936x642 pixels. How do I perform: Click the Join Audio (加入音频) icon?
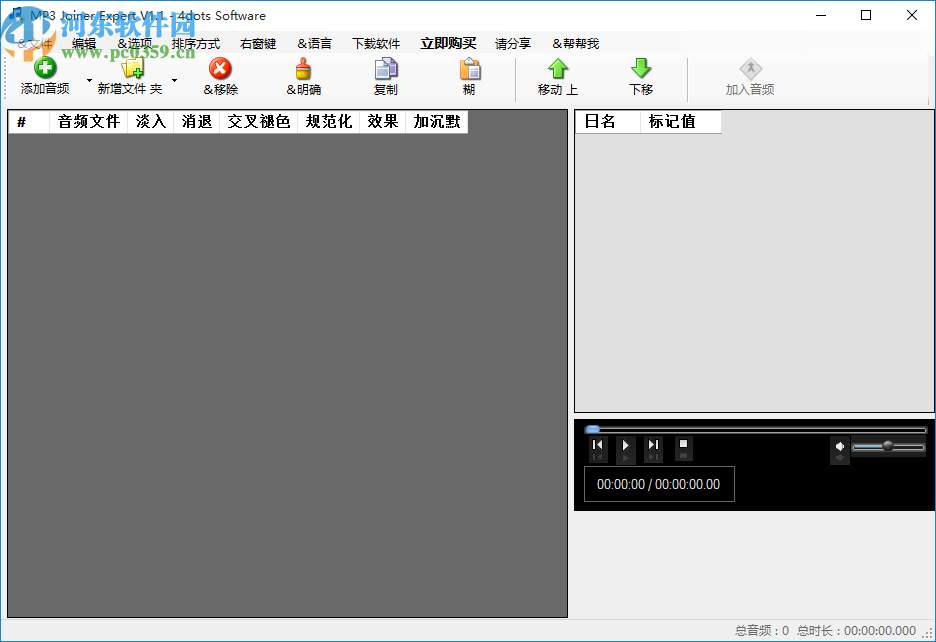pyautogui.click(x=750, y=70)
